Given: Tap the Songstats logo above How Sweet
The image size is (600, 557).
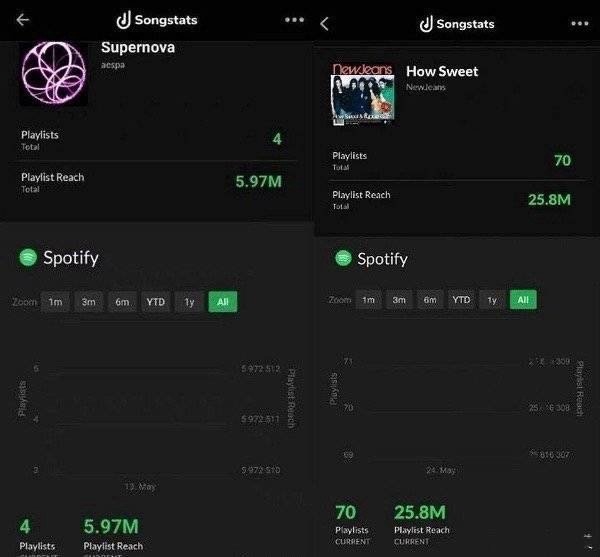Looking at the screenshot, I should 457,24.
